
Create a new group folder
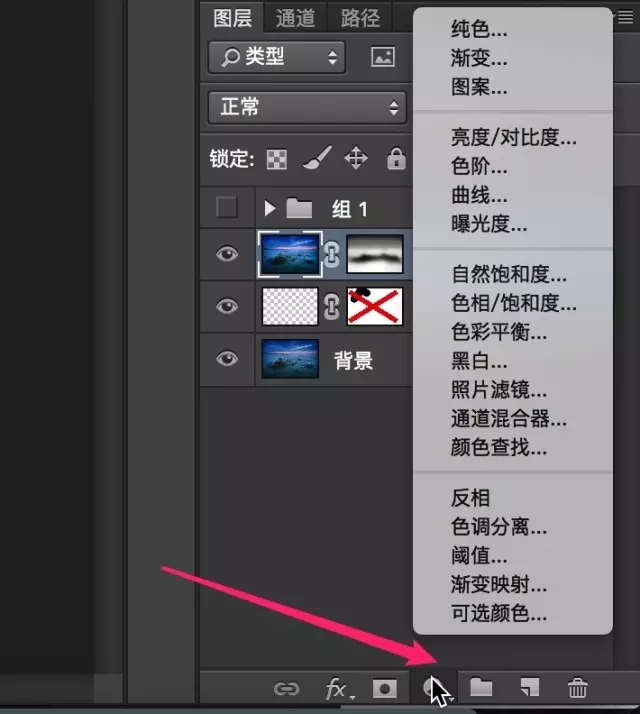[x=482, y=687]
